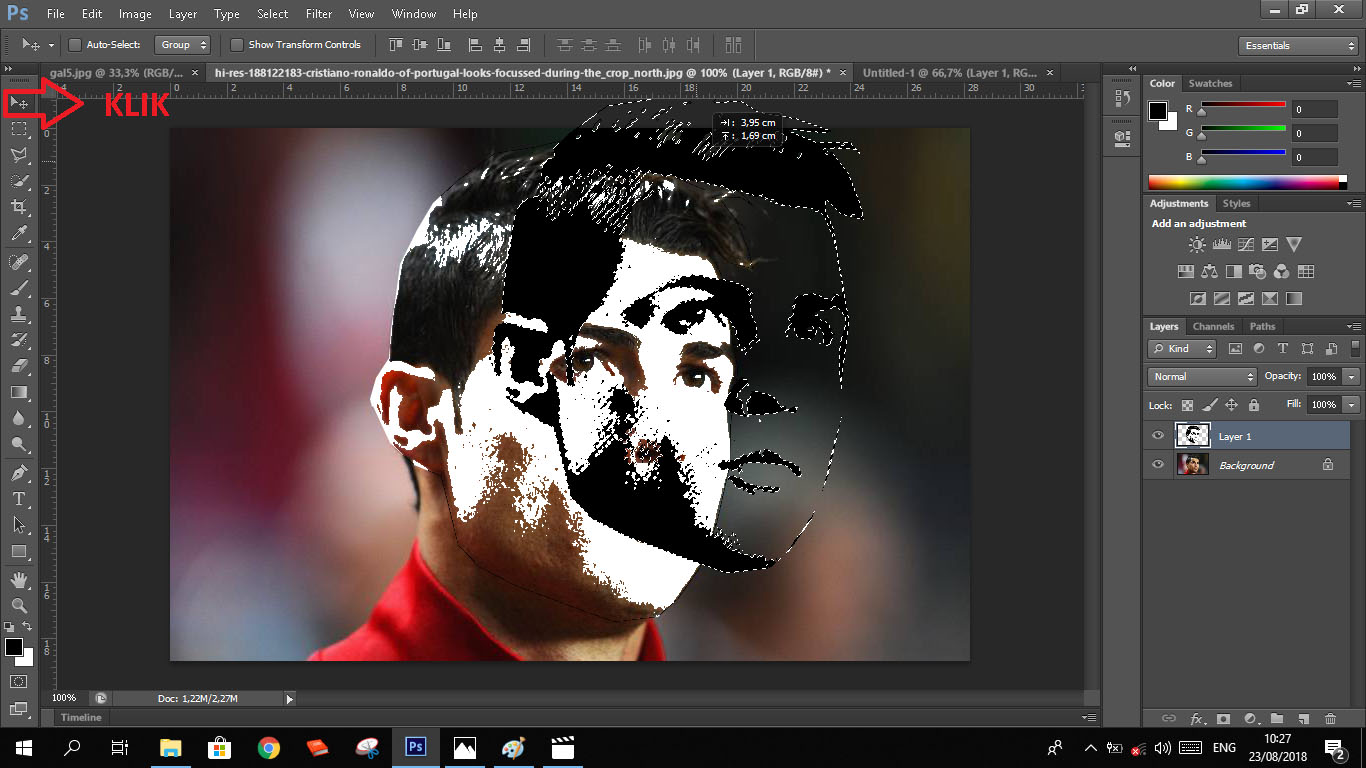Hide Layer 1 using eye icon
This screenshot has height=768, width=1366.
[1158, 436]
